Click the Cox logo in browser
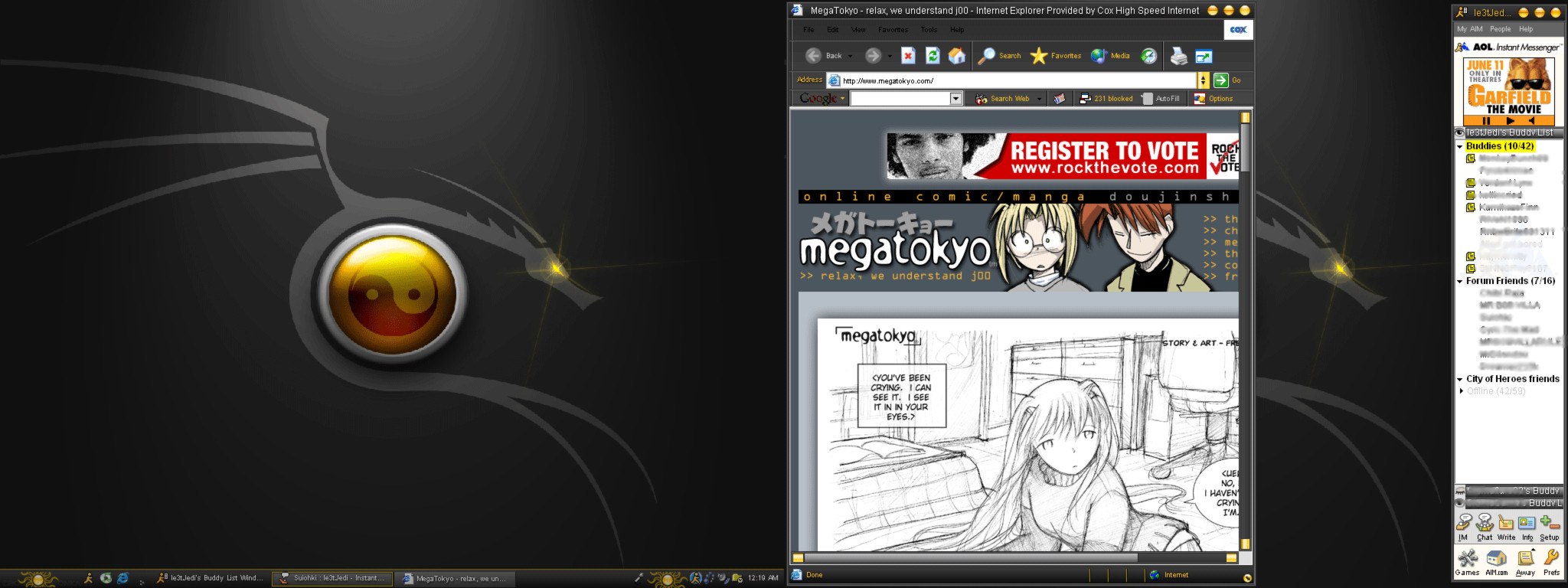 [1238, 30]
